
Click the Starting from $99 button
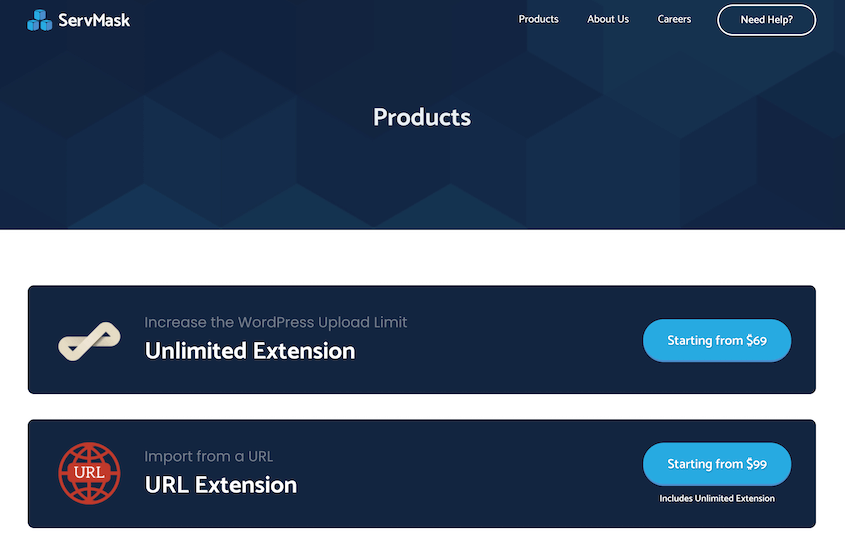717,464
